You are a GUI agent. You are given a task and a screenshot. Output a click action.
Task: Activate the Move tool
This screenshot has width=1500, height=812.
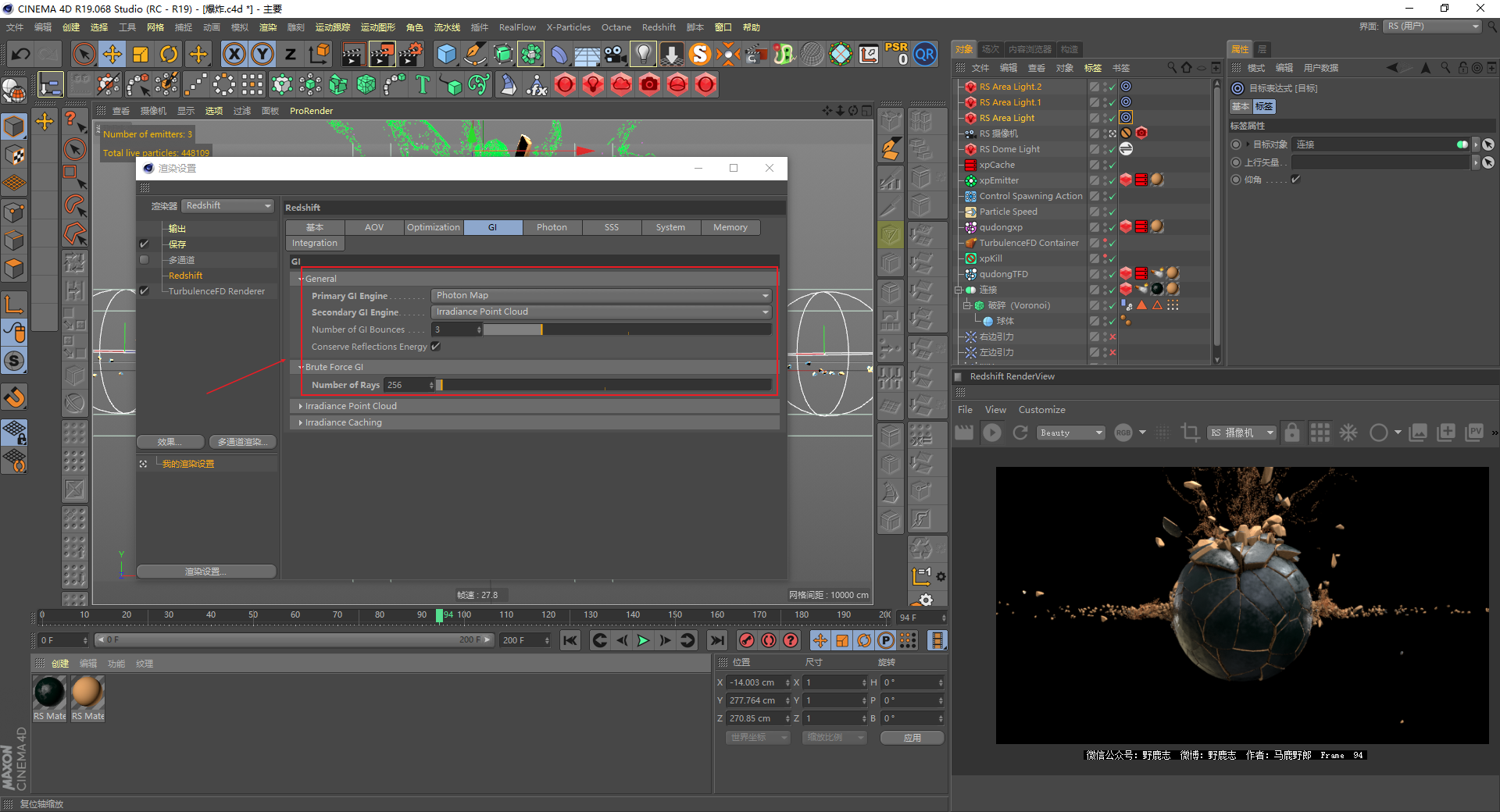pos(112,54)
